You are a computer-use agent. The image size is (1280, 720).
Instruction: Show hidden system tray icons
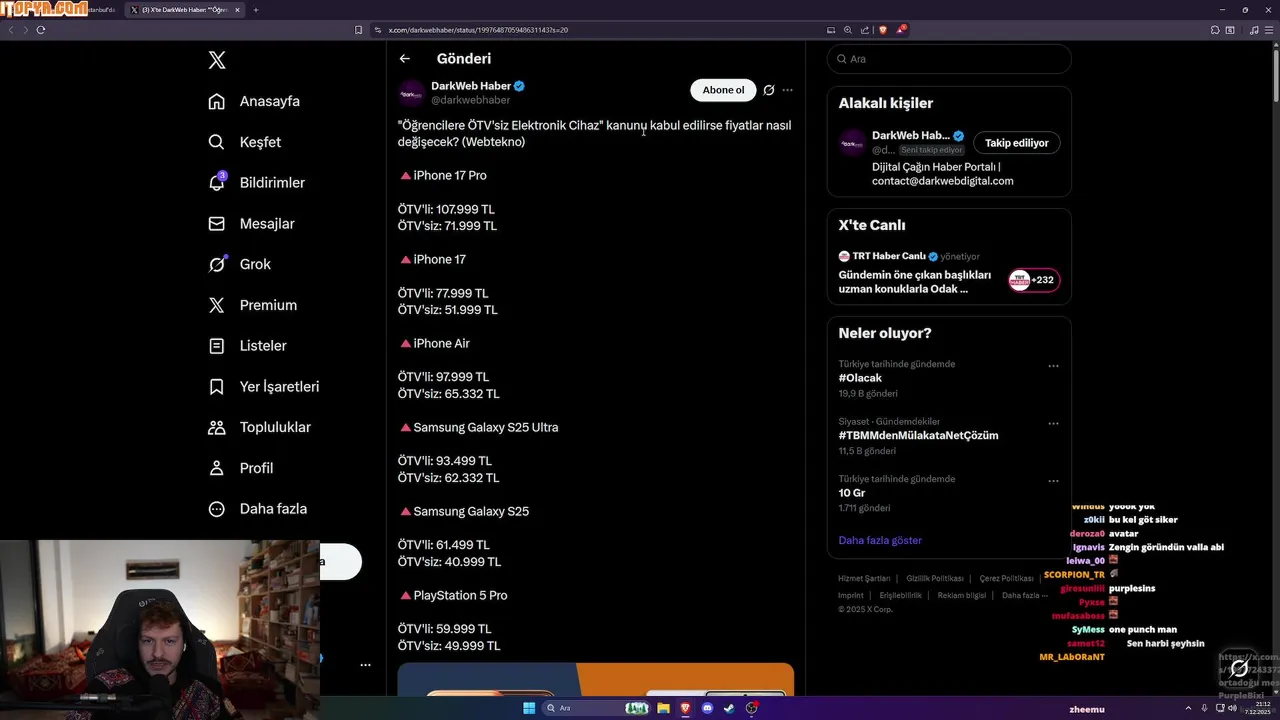click(x=1189, y=708)
